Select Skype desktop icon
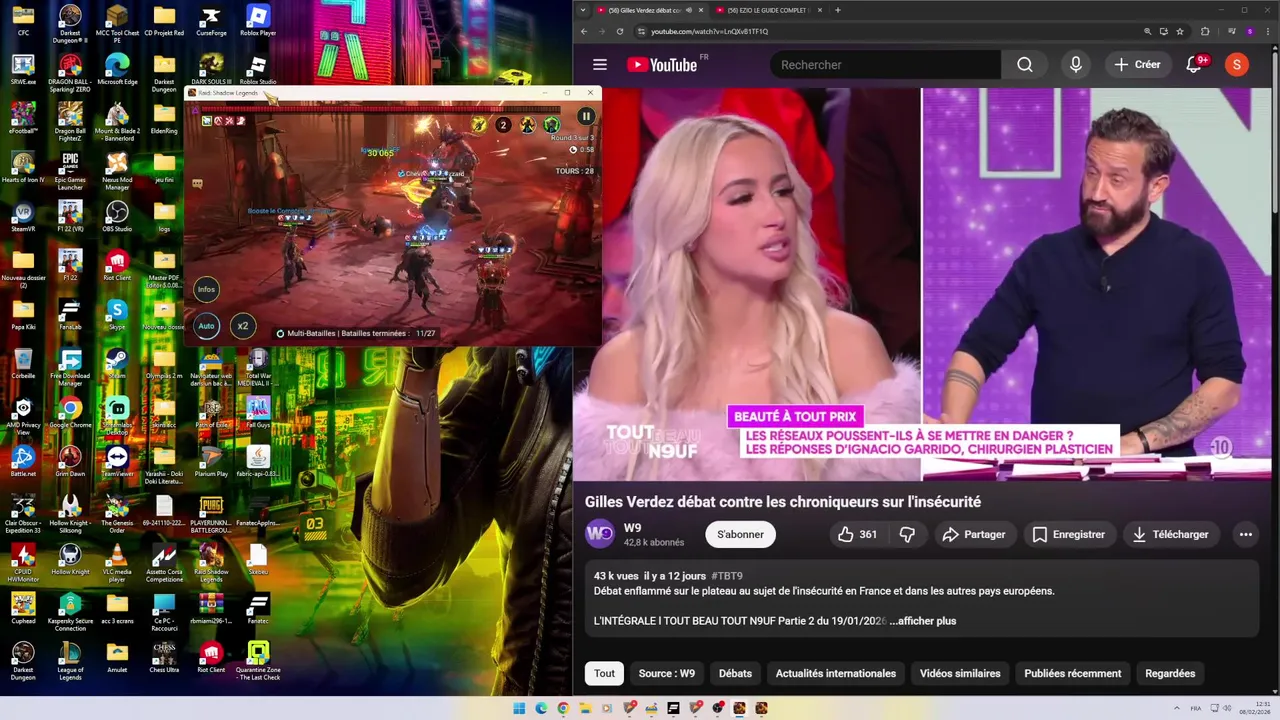This screenshot has width=1280, height=720. point(117,315)
